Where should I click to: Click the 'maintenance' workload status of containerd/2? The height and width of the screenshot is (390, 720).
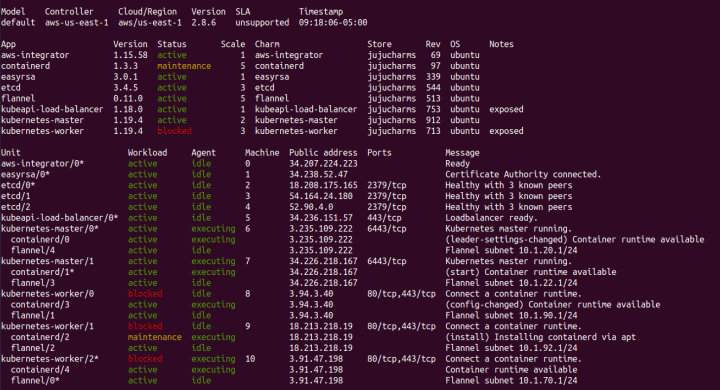[x=155, y=337]
